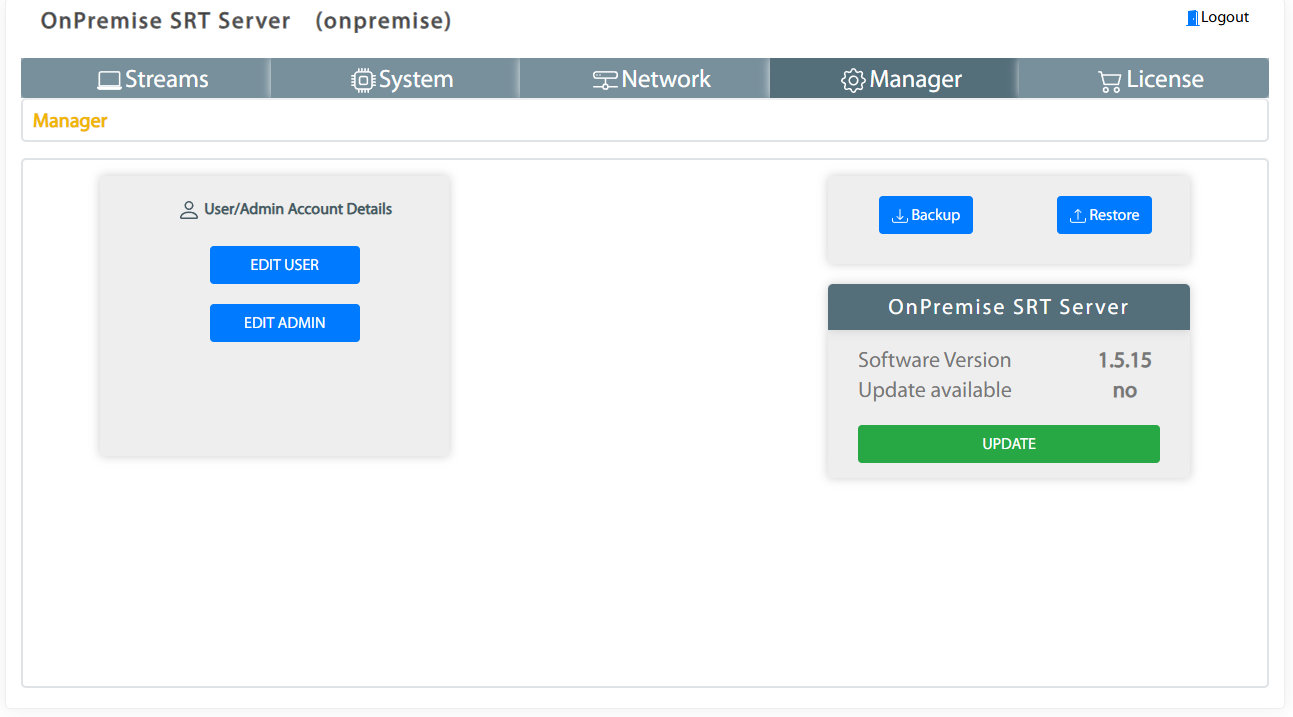Click the software version number 1.5.15
This screenshot has height=717, width=1293.
[x=1124, y=360]
